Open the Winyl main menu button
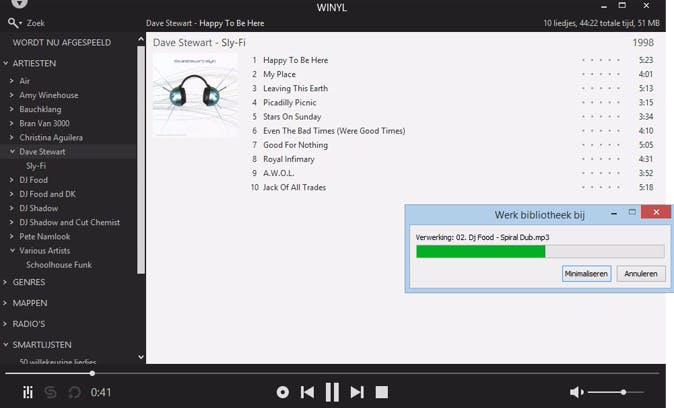The width and height of the screenshot is (674, 408). tap(19, 3)
